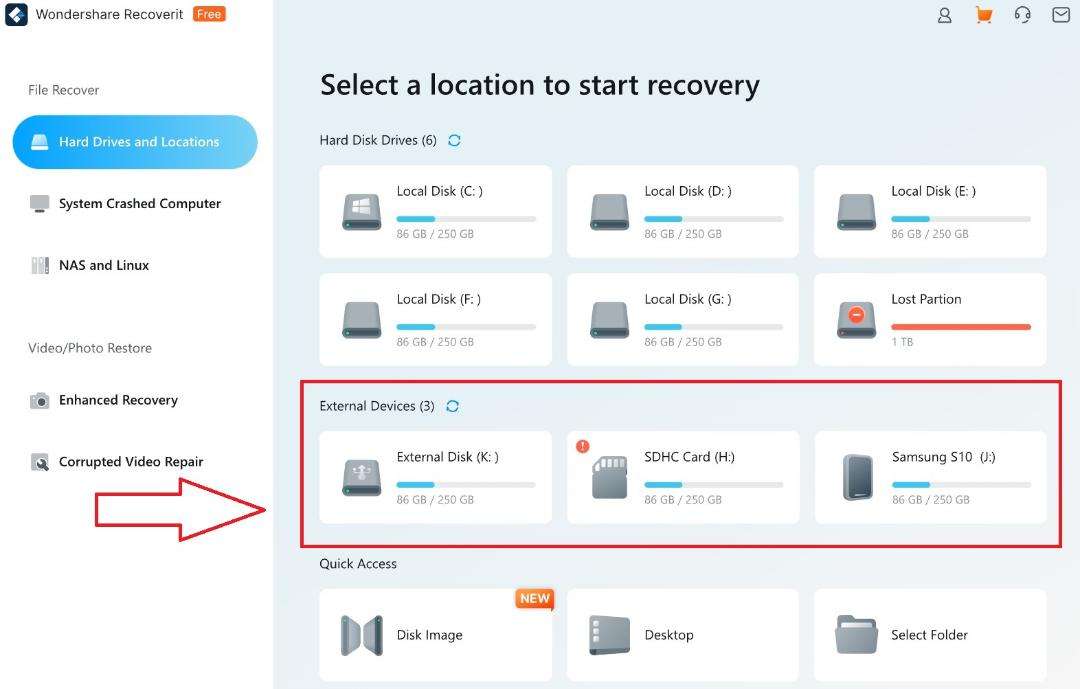
Task: Click 86 GB / 250 GB under Local Disk (G:)
Action: 683,342
